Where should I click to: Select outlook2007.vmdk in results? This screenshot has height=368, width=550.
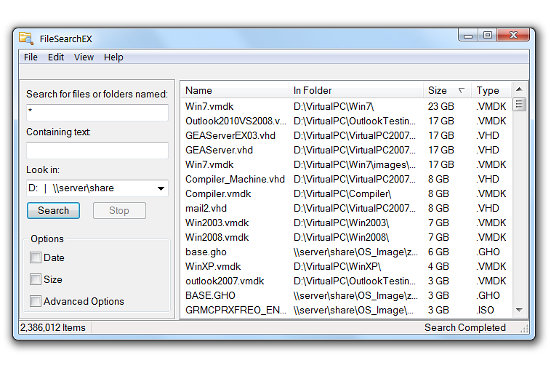click(346, 281)
